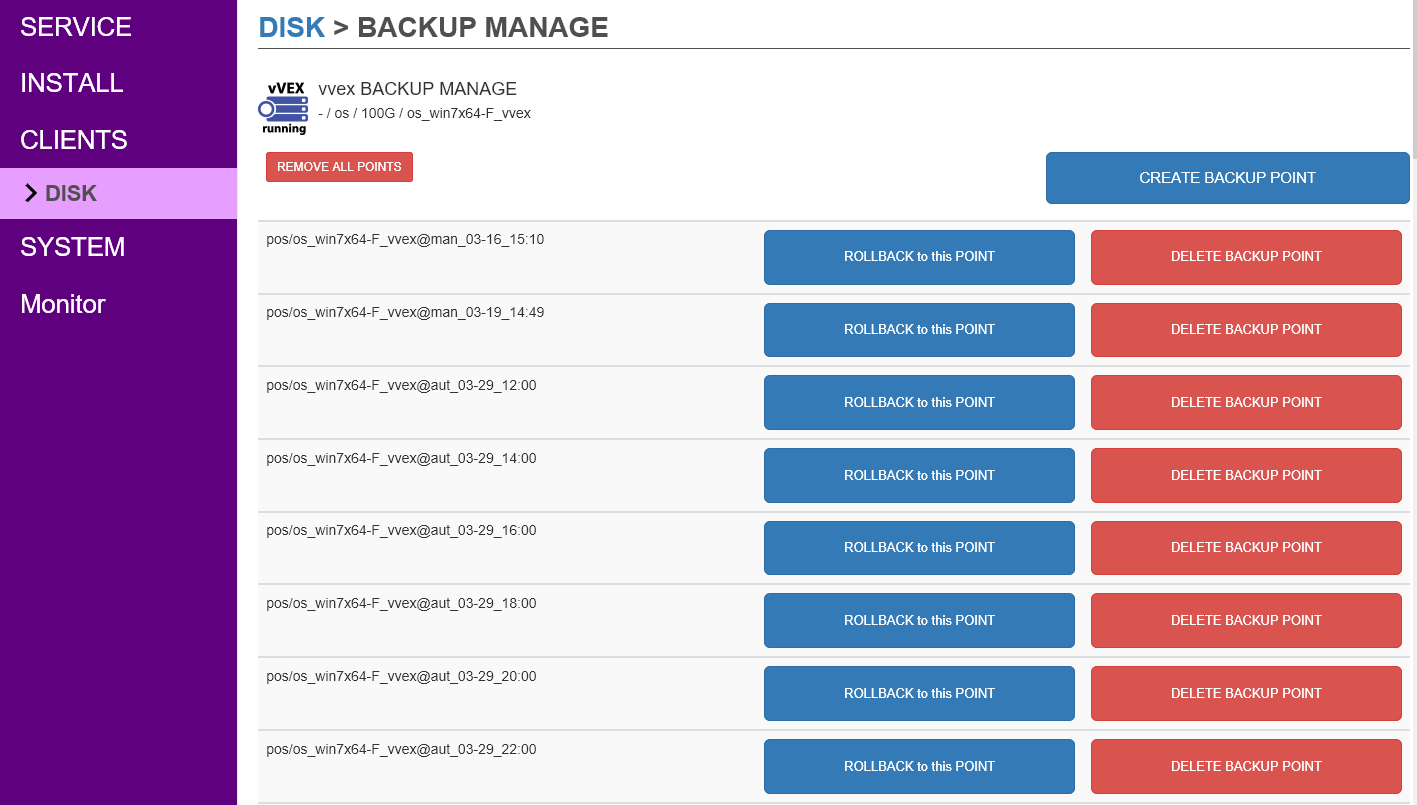Rollback to the aut_03-29_14:00 point
Screen dimensions: 1417x805
click(919, 476)
